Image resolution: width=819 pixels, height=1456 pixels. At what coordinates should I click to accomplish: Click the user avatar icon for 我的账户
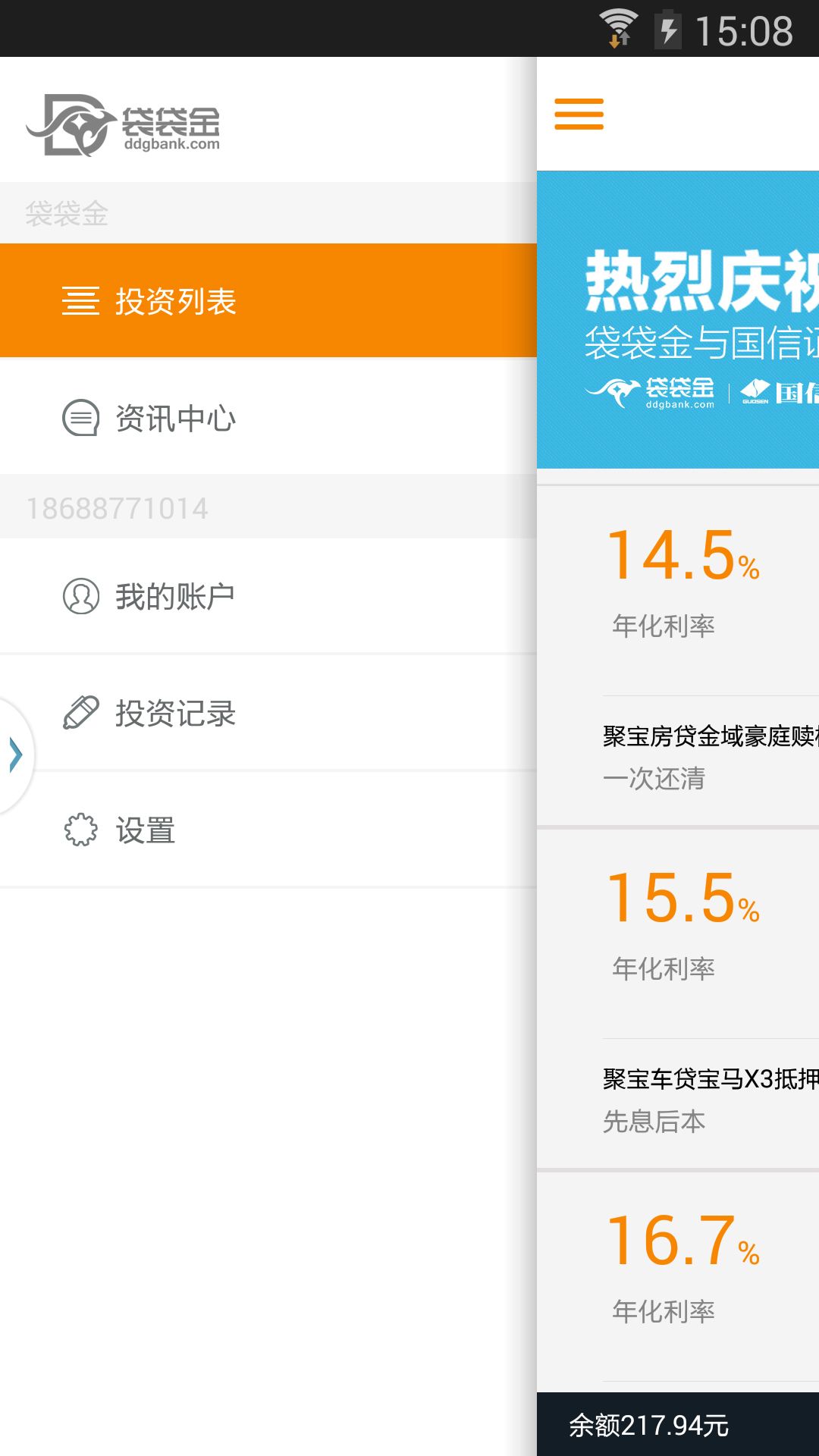(x=80, y=596)
